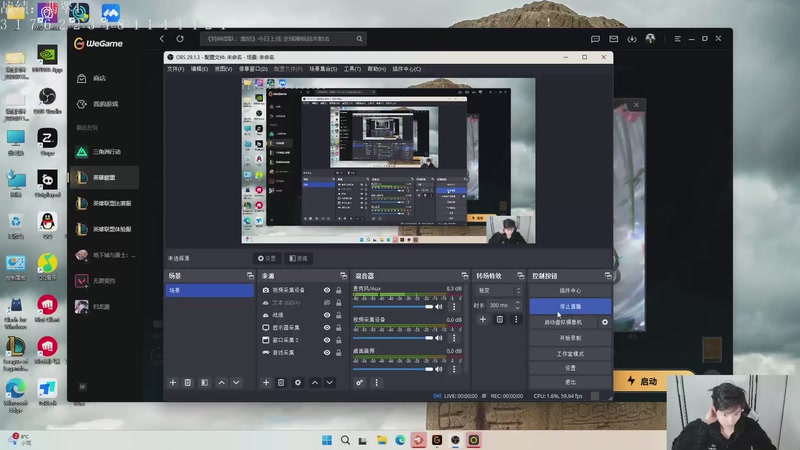Open File Explorer from the taskbar
Image resolution: width=800 pixels, height=450 pixels.
click(382, 440)
